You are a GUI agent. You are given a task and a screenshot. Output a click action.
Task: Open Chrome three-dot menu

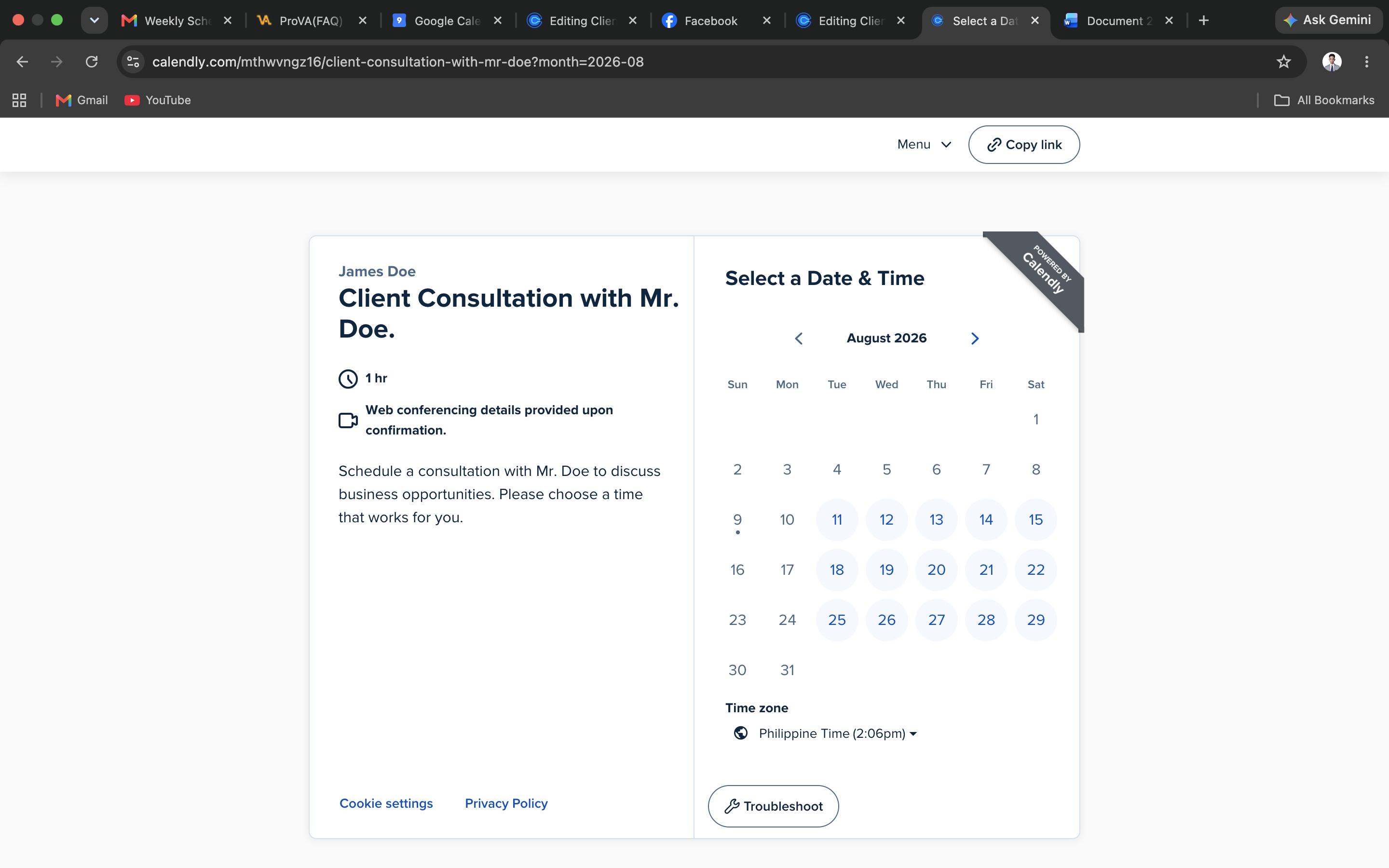(1367, 61)
